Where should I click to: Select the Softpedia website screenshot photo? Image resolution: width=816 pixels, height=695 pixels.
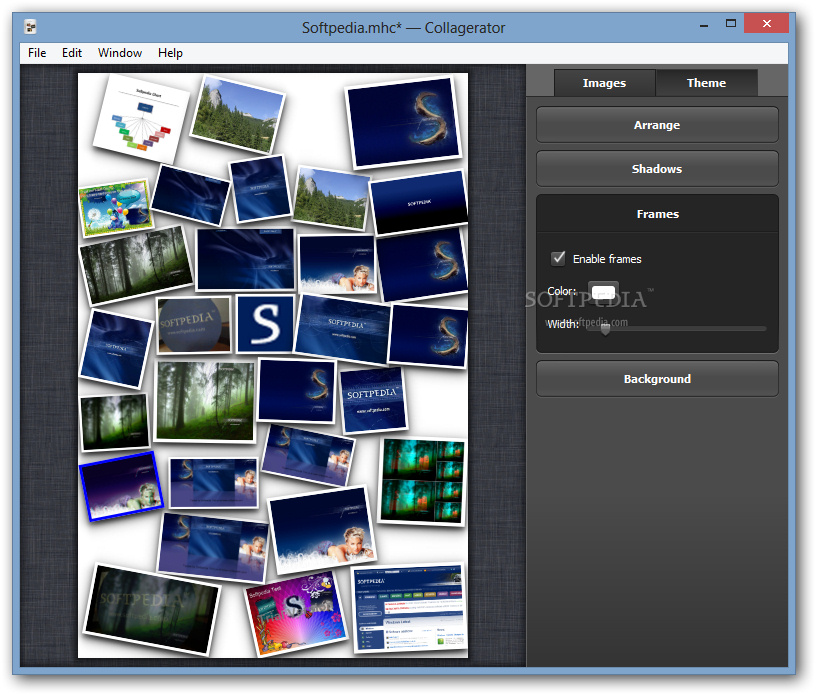409,608
